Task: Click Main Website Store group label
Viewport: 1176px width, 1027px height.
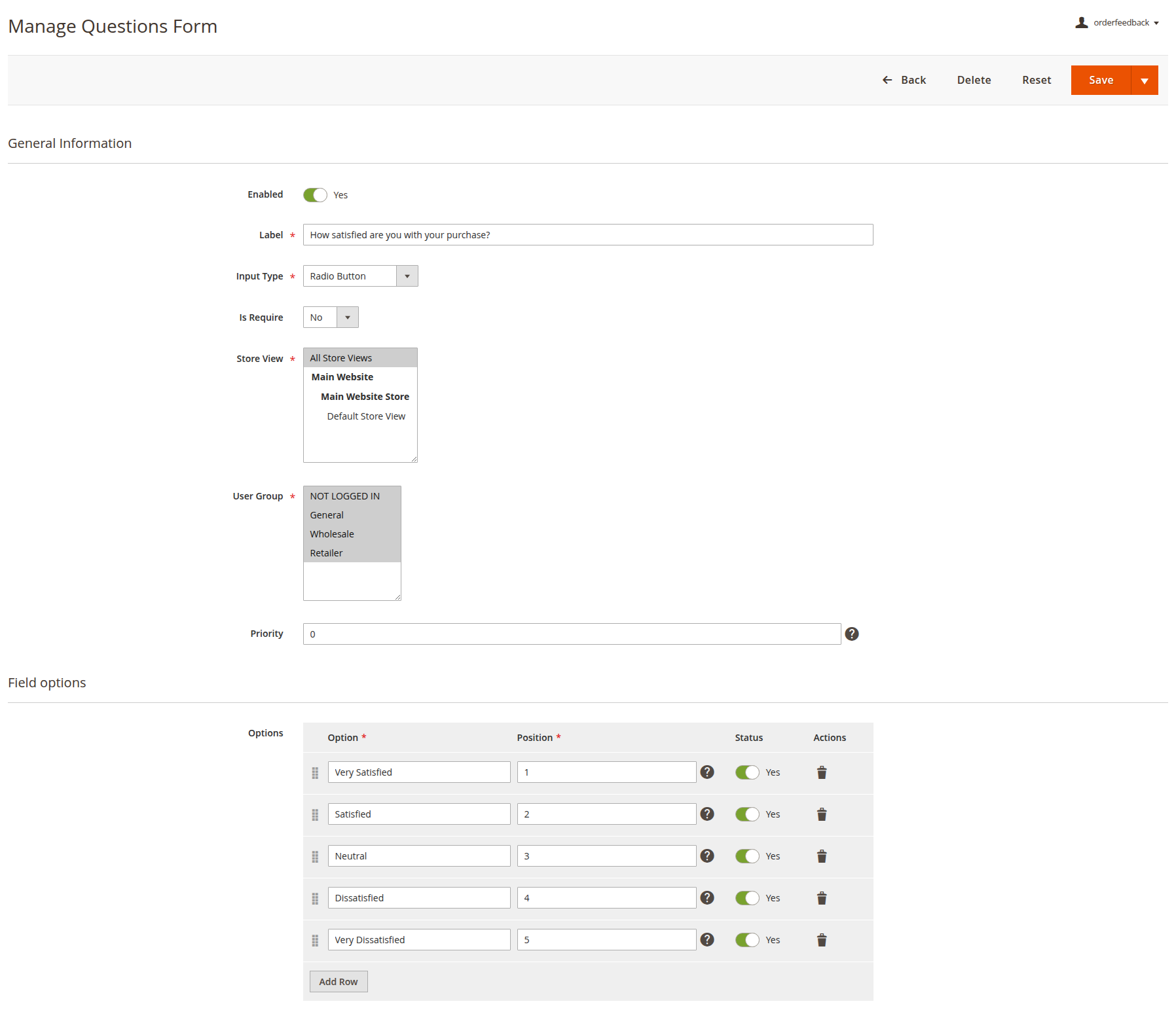Action: (x=365, y=397)
